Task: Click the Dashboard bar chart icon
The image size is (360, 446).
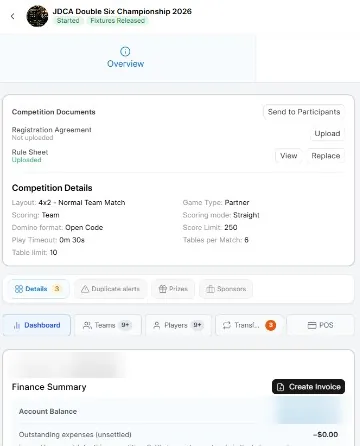Action: pyautogui.click(x=17, y=325)
